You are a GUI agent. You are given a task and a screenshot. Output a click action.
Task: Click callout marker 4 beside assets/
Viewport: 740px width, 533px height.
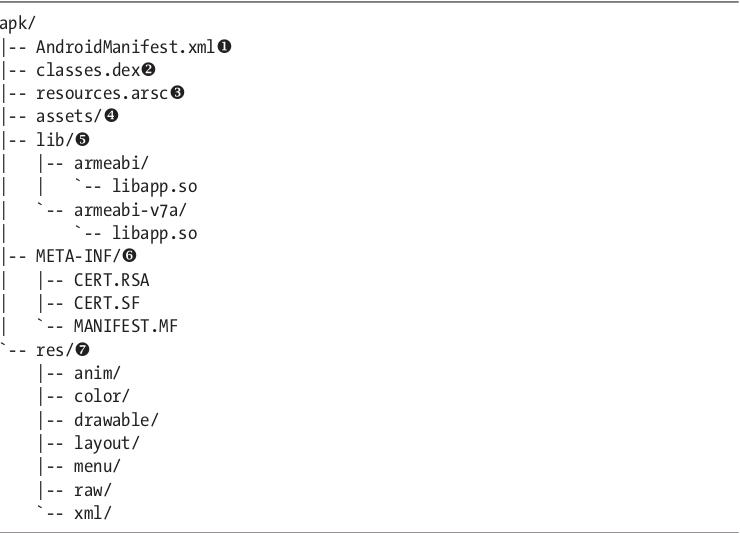111,116
